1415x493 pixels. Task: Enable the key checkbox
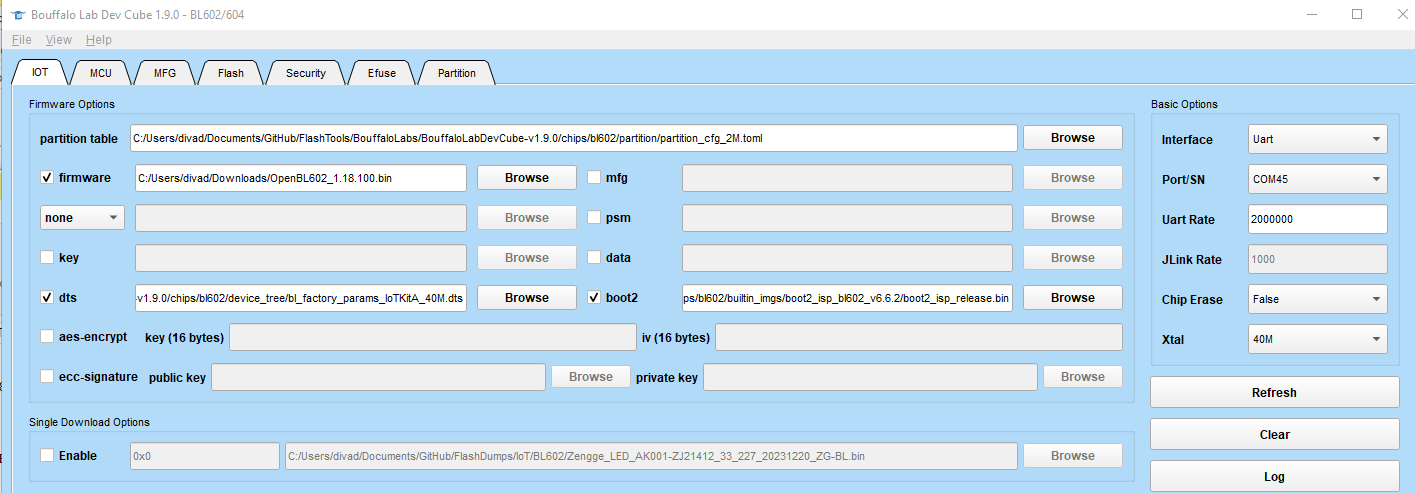[47, 258]
